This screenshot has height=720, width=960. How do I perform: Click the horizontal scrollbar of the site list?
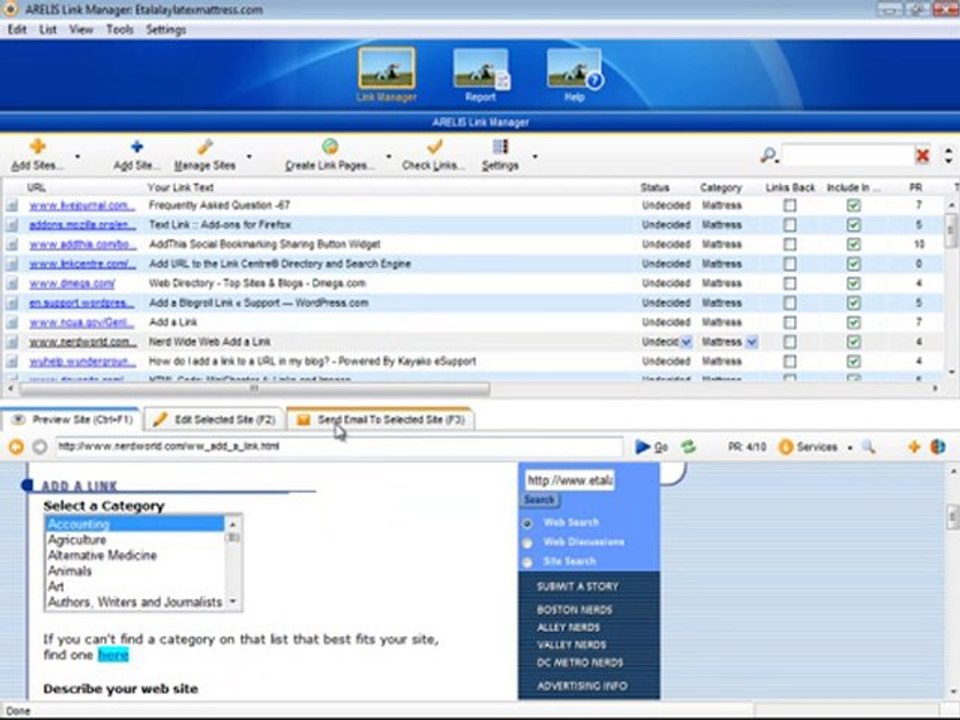click(x=254, y=388)
